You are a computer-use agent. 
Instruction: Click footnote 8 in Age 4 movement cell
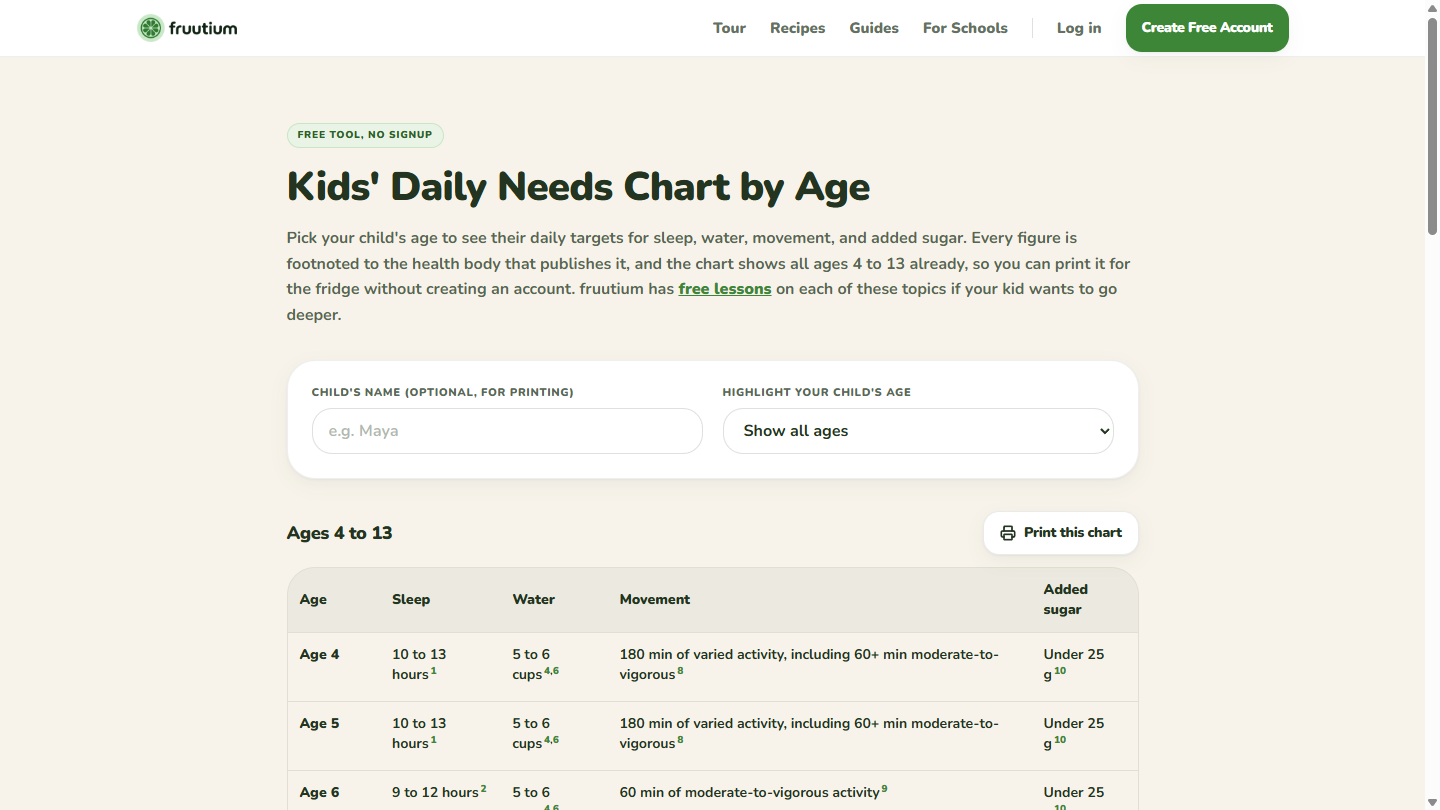[x=681, y=671]
